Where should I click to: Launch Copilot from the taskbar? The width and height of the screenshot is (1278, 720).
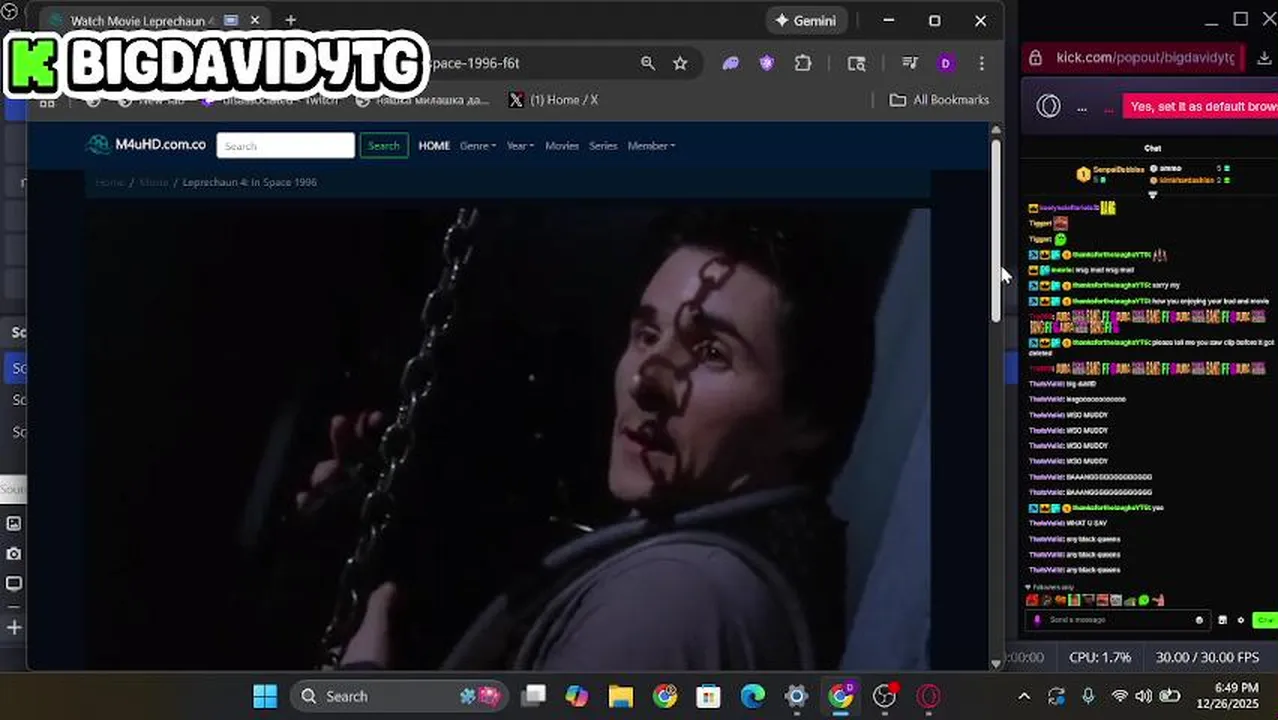click(577, 696)
